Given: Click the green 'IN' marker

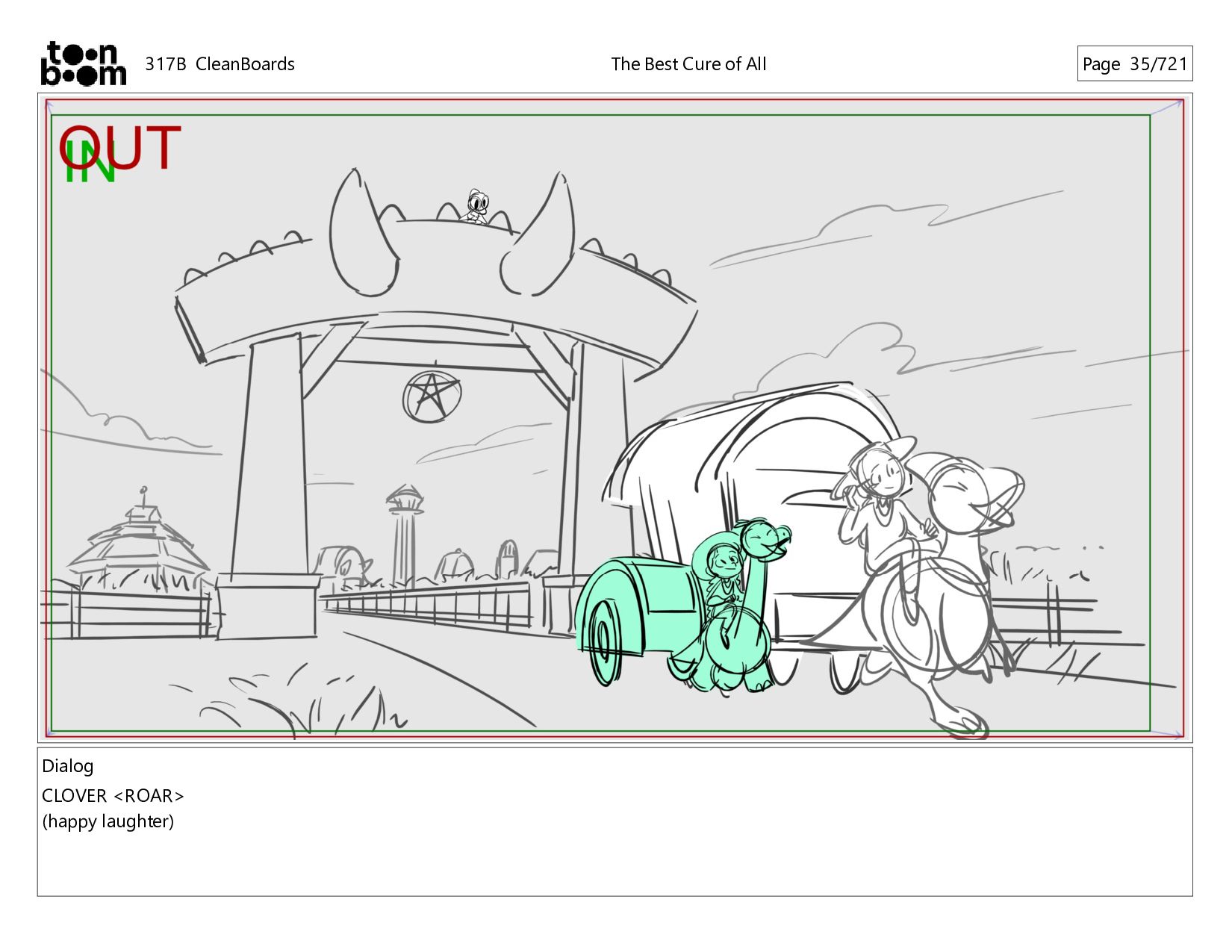Looking at the screenshot, I should [x=90, y=163].
